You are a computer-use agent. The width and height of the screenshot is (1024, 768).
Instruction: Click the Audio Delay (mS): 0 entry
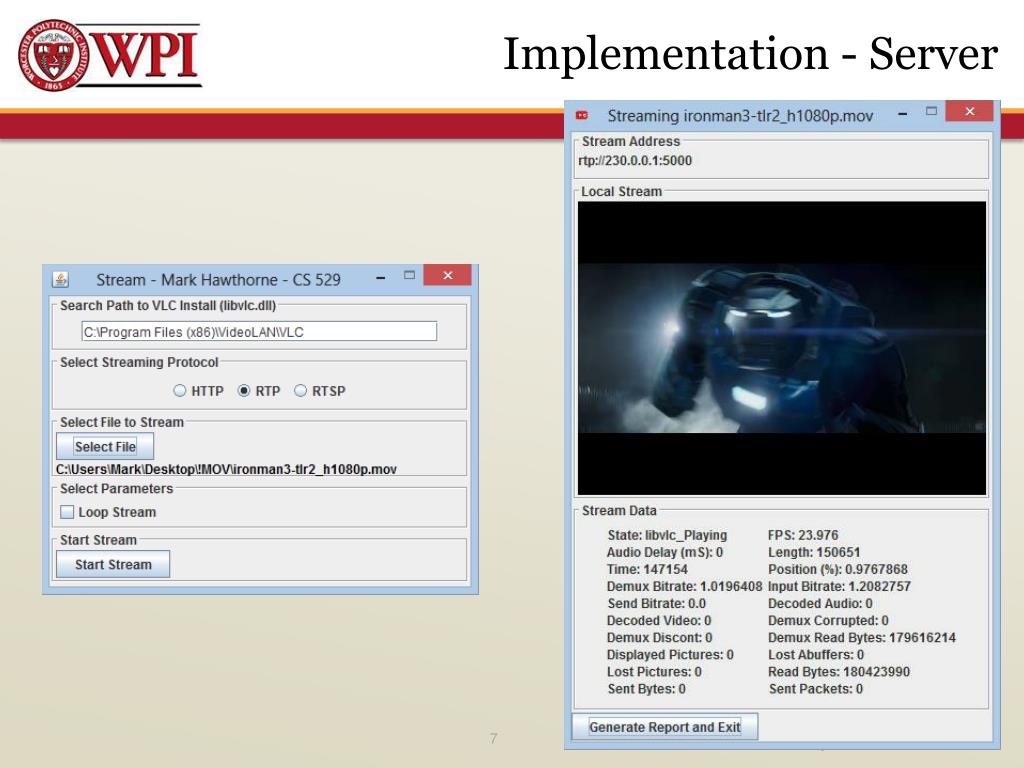(665, 552)
